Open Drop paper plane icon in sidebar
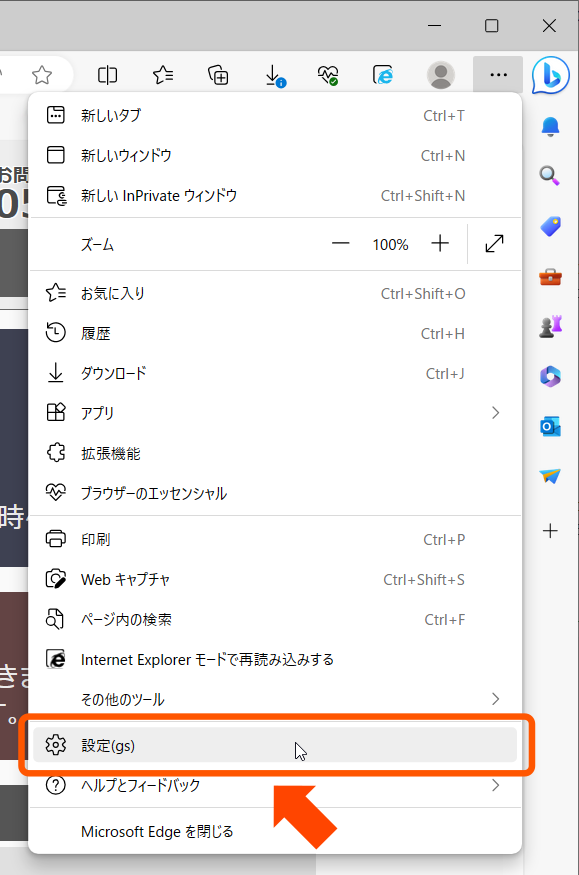This screenshot has height=875, width=579. 550,476
